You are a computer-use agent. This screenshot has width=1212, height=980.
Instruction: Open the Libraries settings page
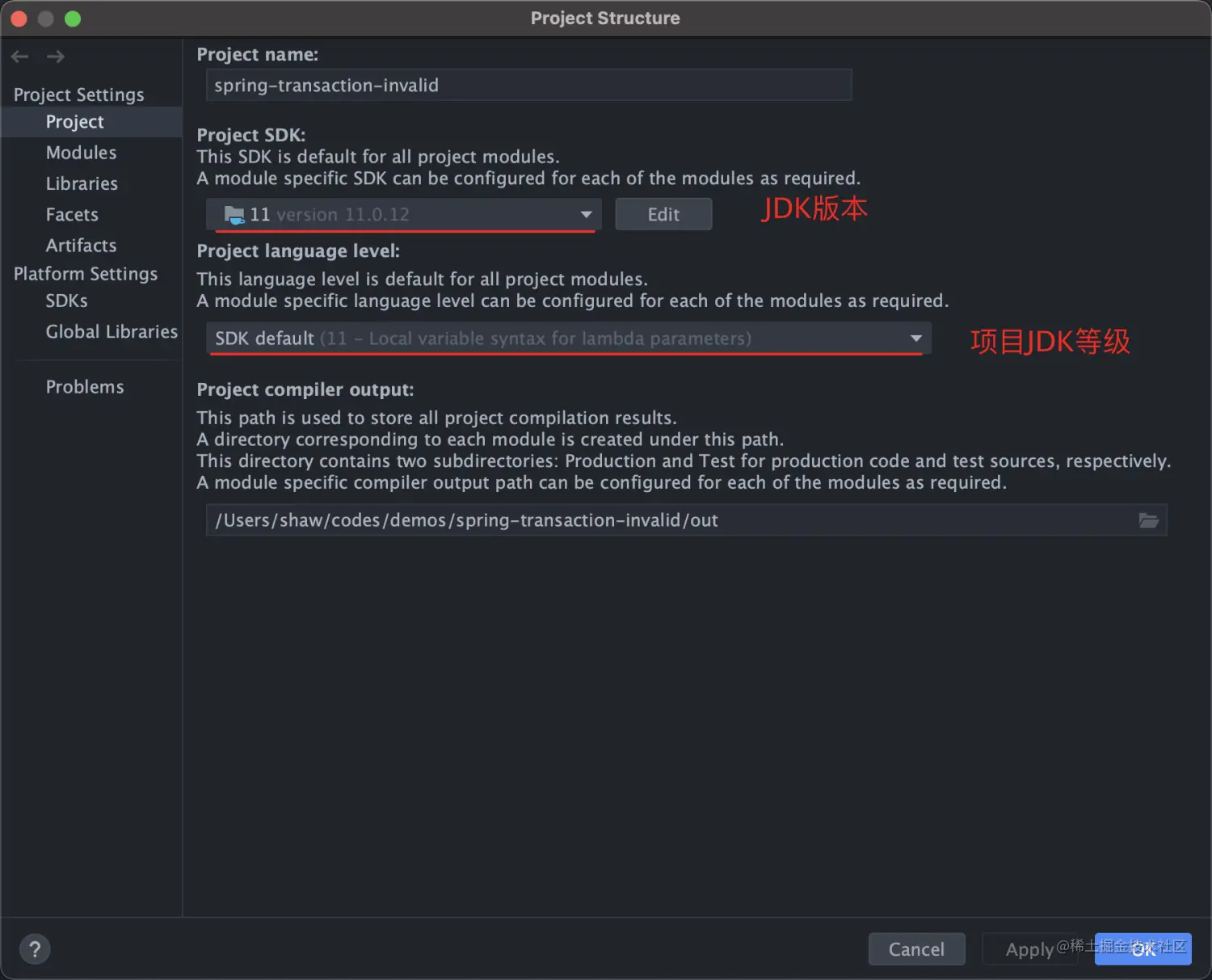[x=82, y=183]
